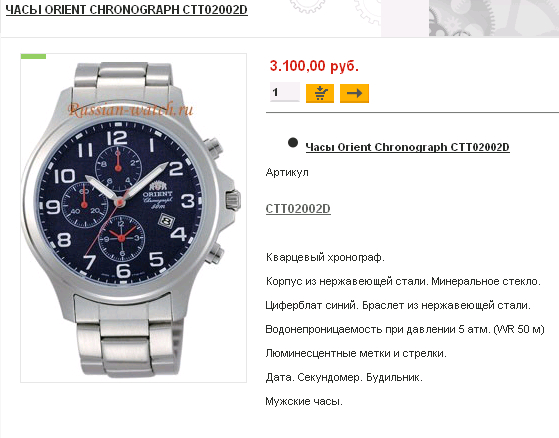The image size is (559, 438).
Task: Click the price 3.100,00 руб.
Action: [x=314, y=66]
